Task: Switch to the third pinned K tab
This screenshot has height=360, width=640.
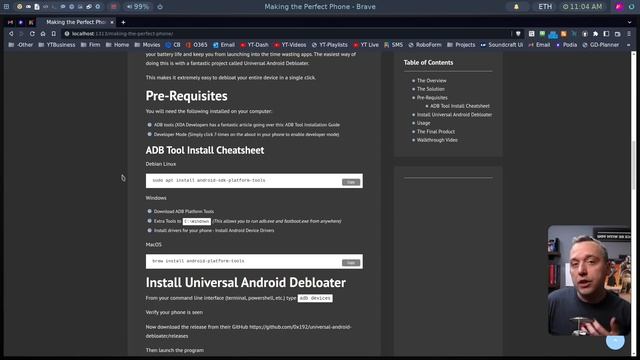Action: 31,22
